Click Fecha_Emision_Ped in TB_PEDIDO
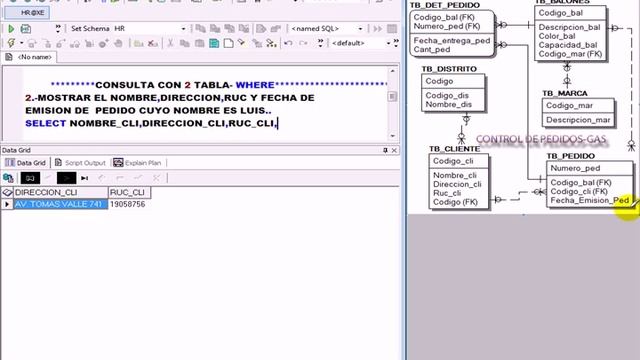 pyautogui.click(x=590, y=200)
